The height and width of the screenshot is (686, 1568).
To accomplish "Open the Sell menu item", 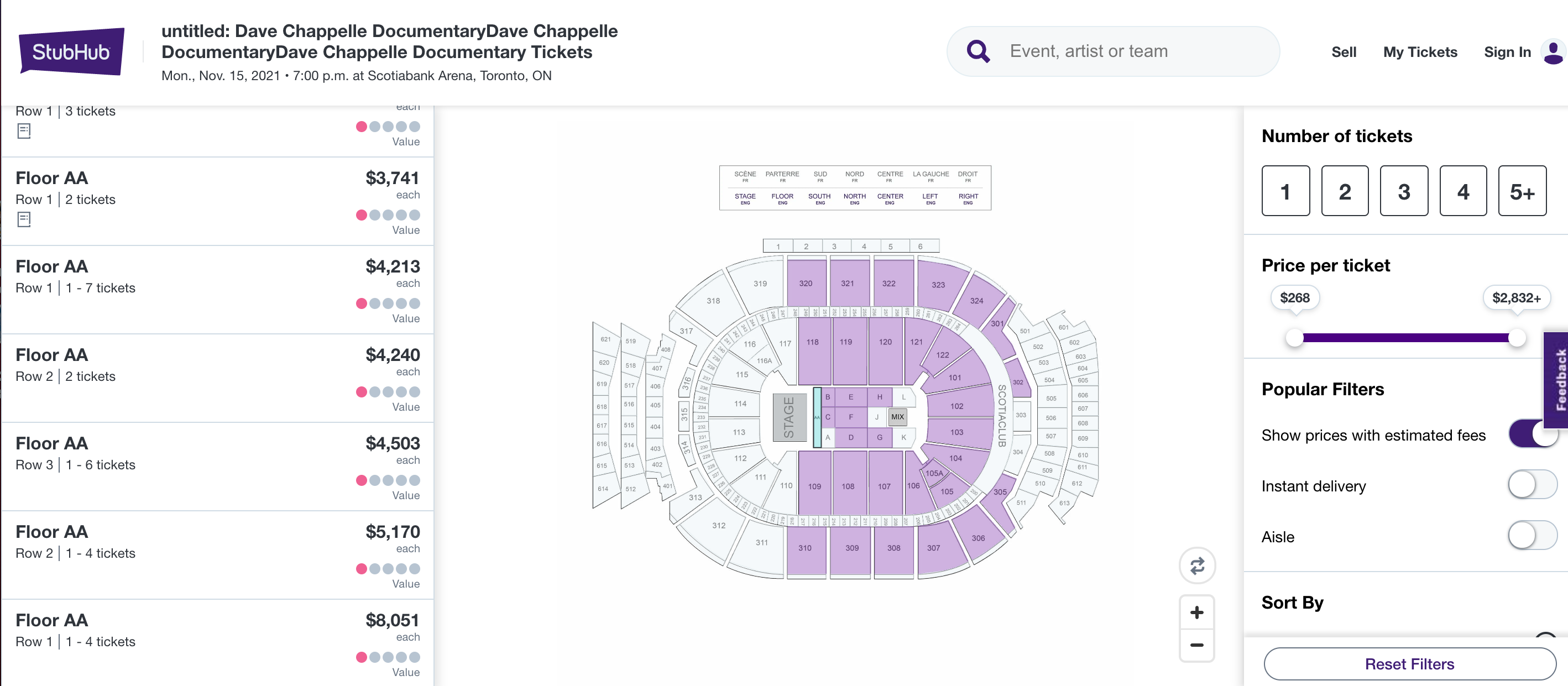I will click(1344, 53).
